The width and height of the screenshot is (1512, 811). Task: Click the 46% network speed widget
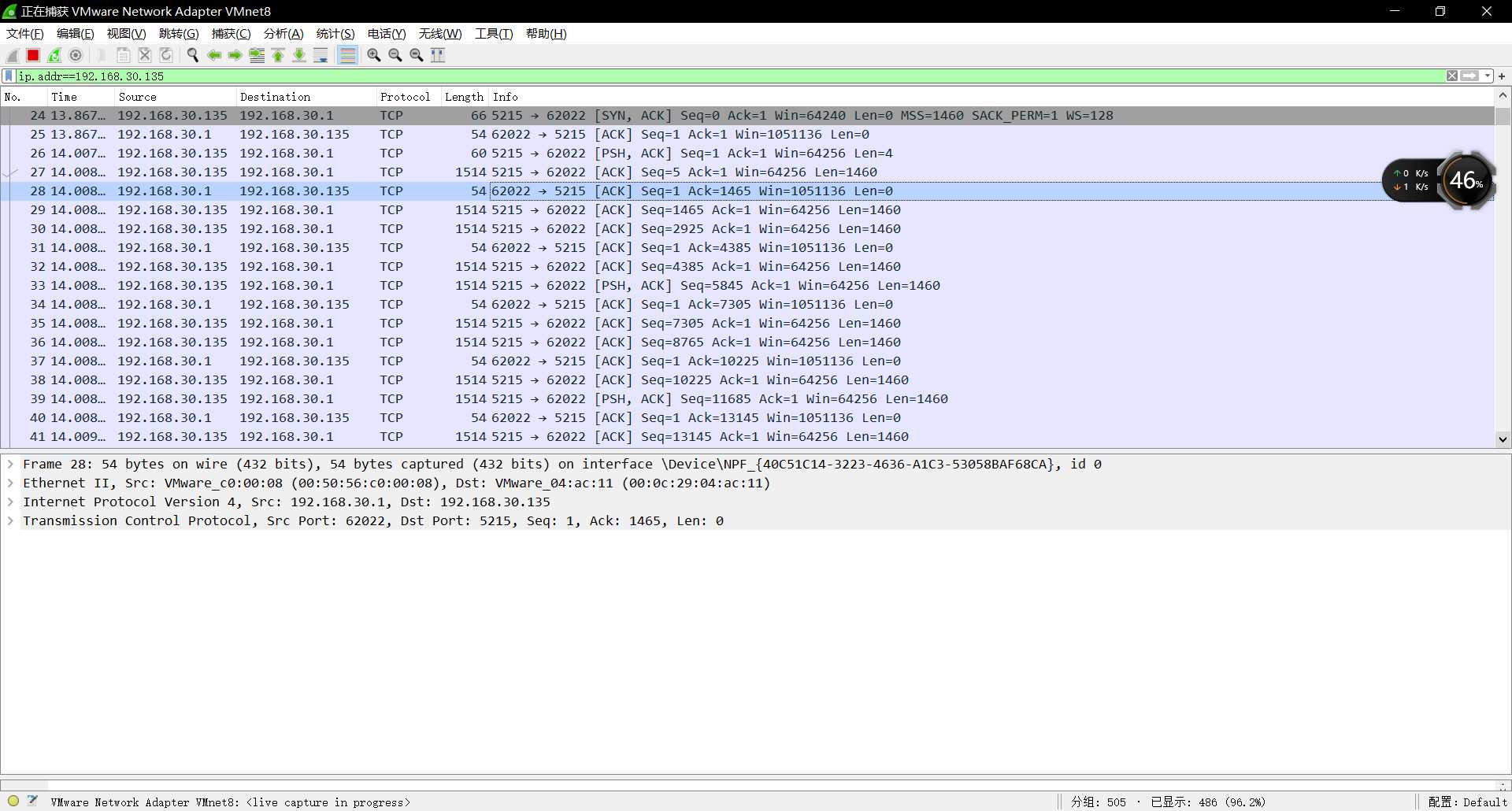[x=1438, y=180]
